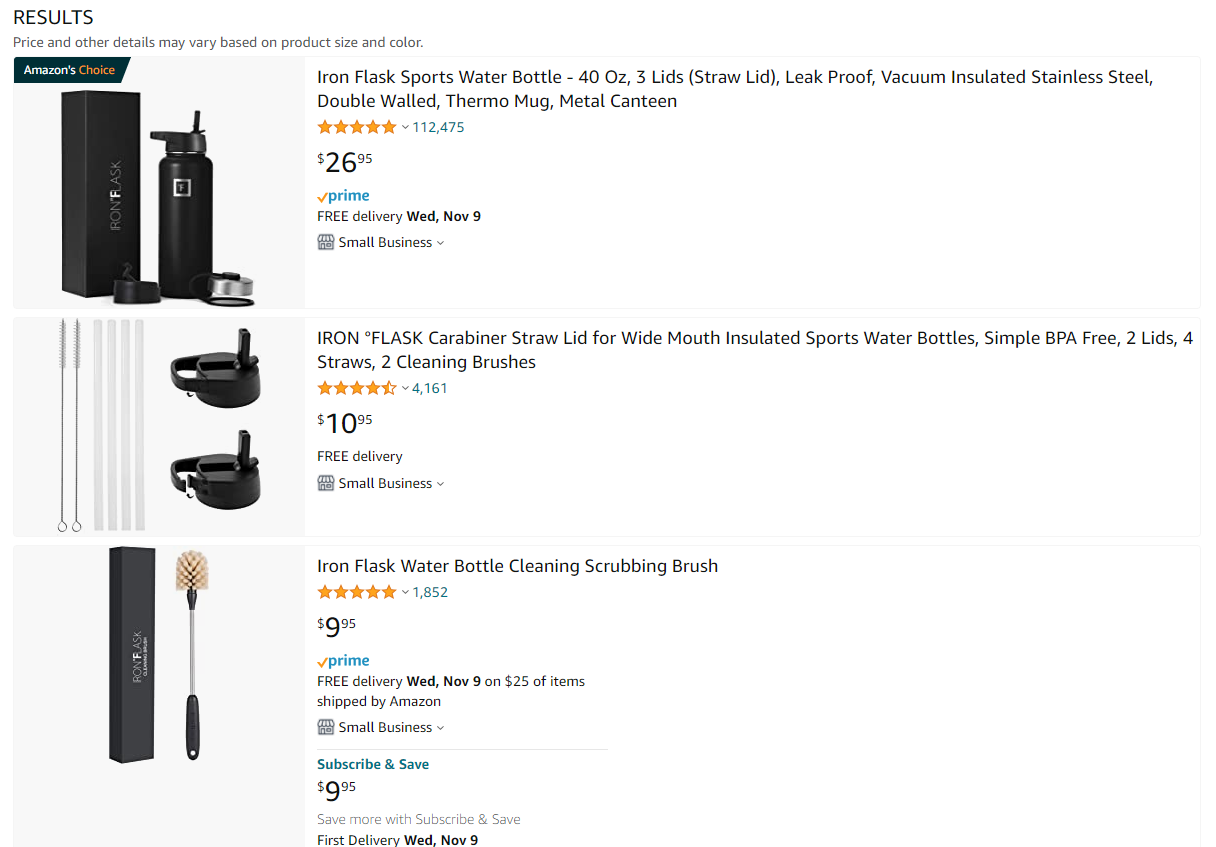
Task: Click the prime logo under $26.95 price
Action: click(343, 196)
